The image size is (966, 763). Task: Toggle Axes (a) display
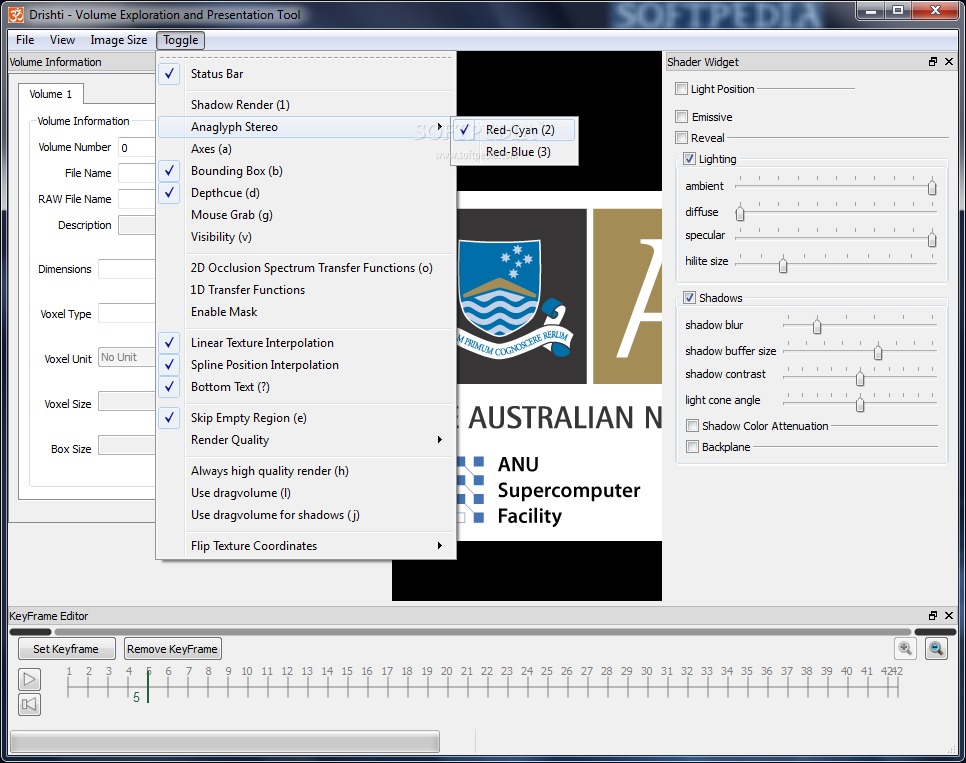pos(306,149)
